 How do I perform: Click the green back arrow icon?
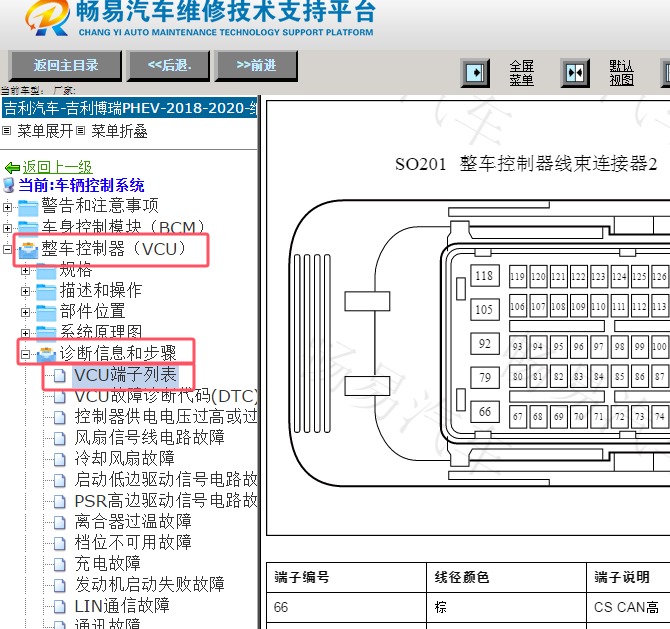[12, 168]
